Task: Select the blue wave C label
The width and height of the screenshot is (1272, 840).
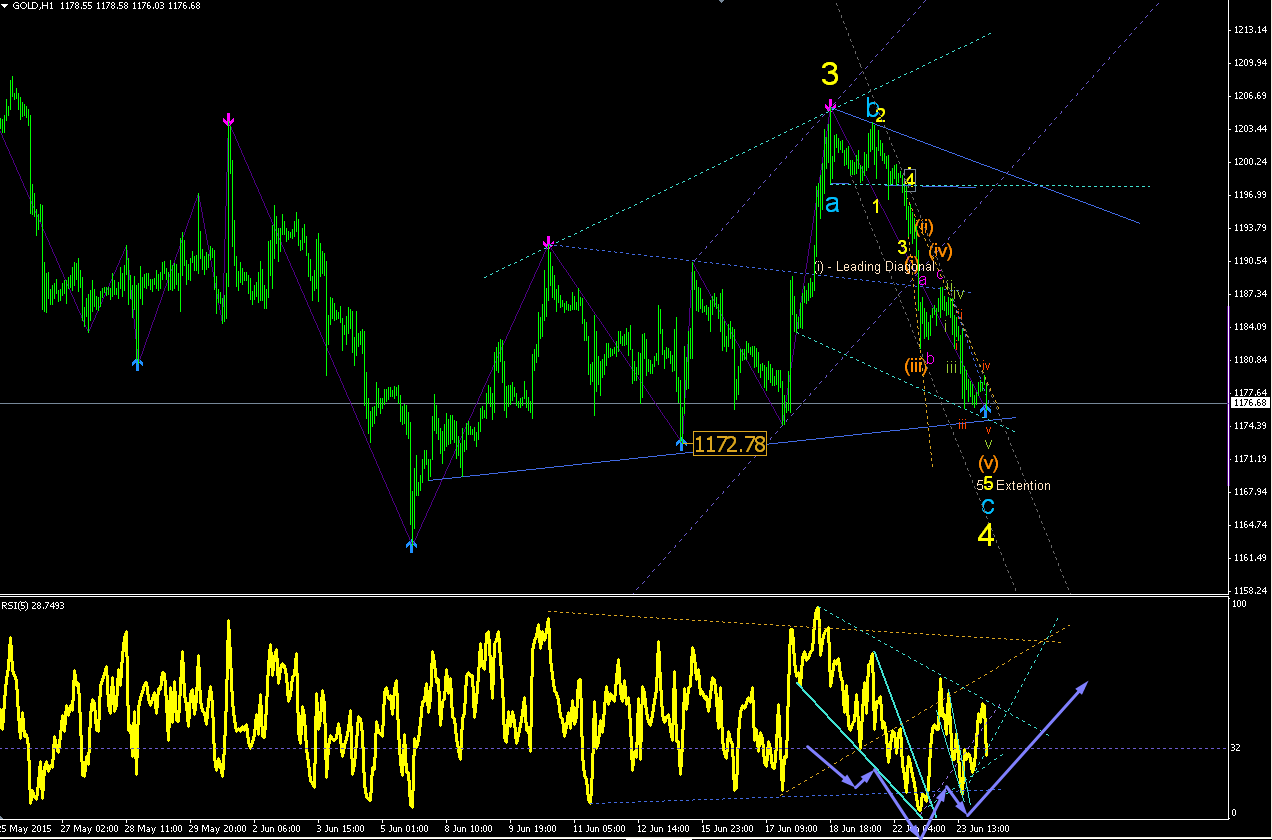Action: click(x=988, y=506)
